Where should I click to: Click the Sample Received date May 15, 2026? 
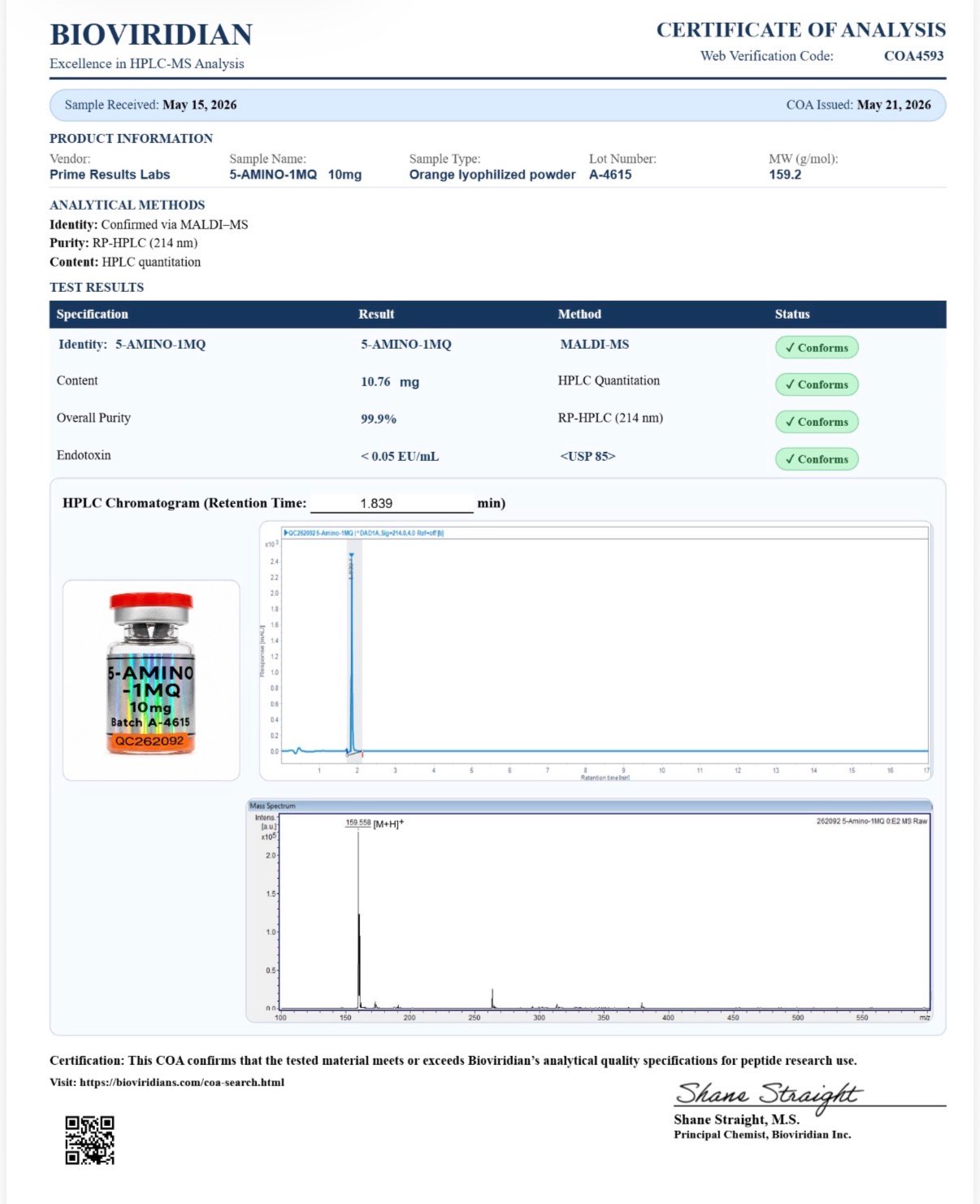pyautogui.click(x=200, y=105)
